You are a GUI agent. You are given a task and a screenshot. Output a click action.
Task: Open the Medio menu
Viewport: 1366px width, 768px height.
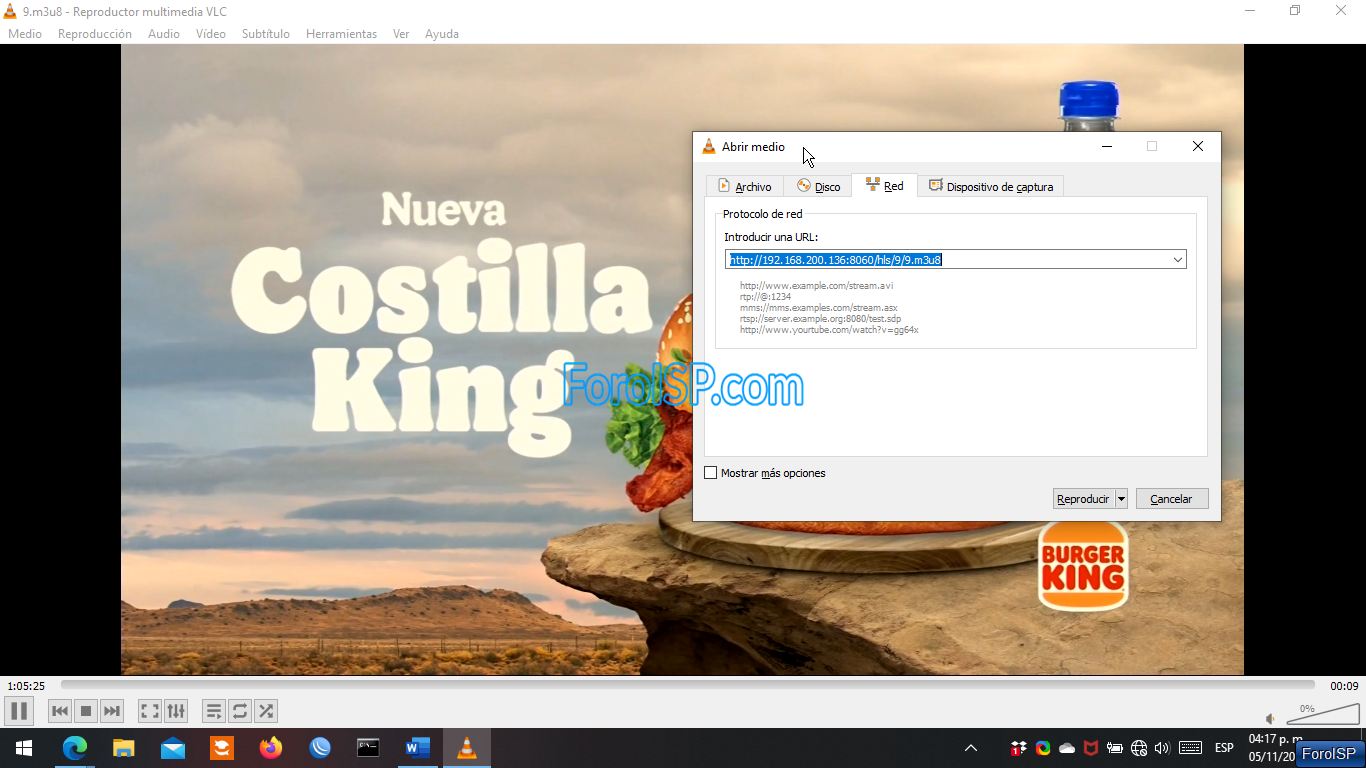[x=24, y=33]
